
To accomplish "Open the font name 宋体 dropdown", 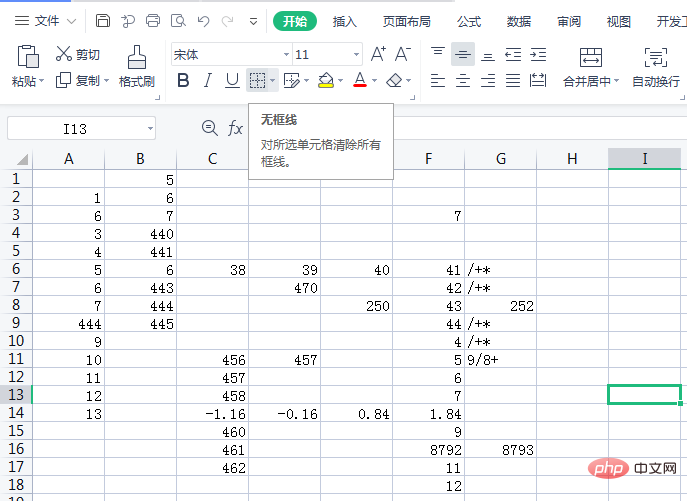I will [286, 55].
